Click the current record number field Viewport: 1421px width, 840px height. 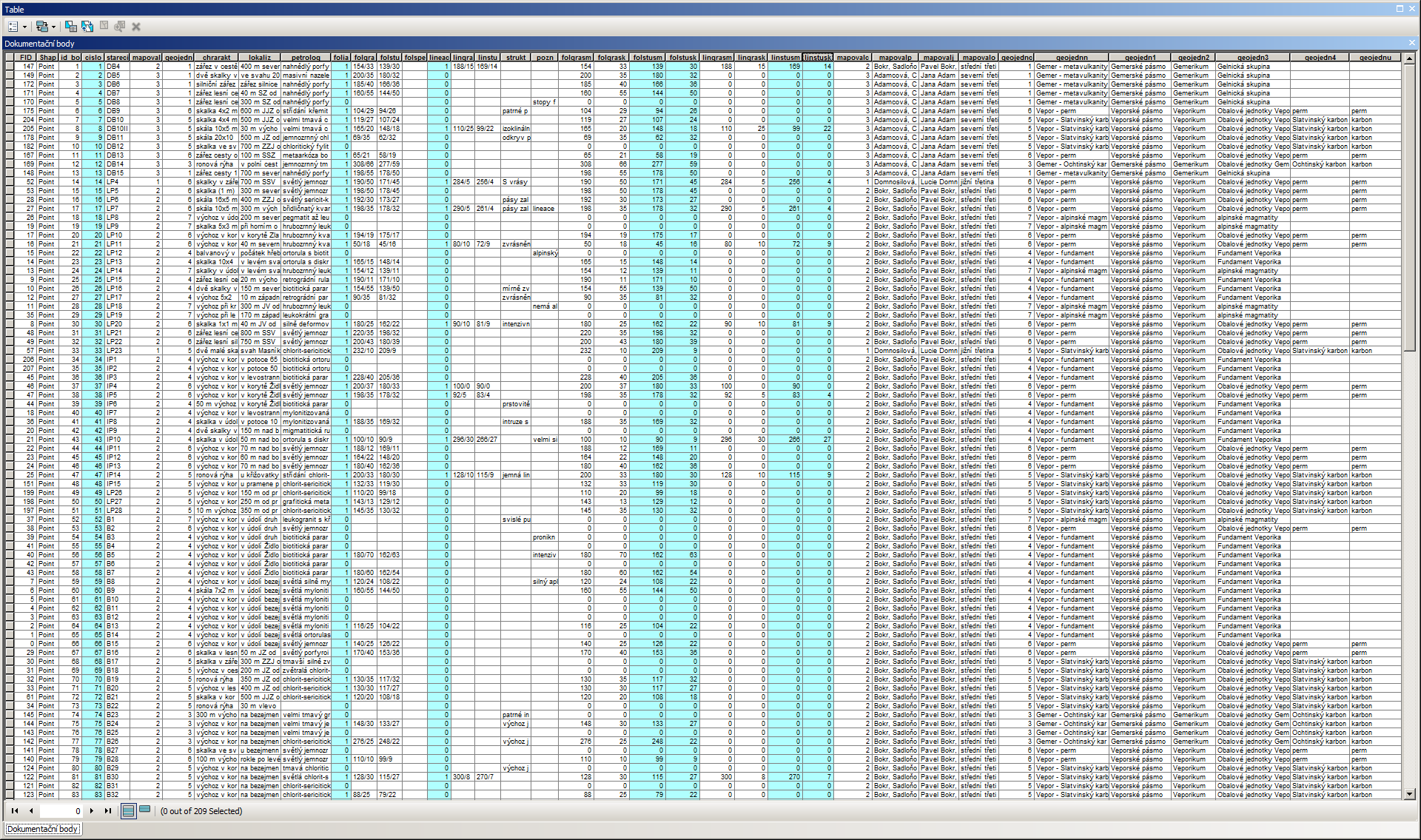tap(61, 810)
